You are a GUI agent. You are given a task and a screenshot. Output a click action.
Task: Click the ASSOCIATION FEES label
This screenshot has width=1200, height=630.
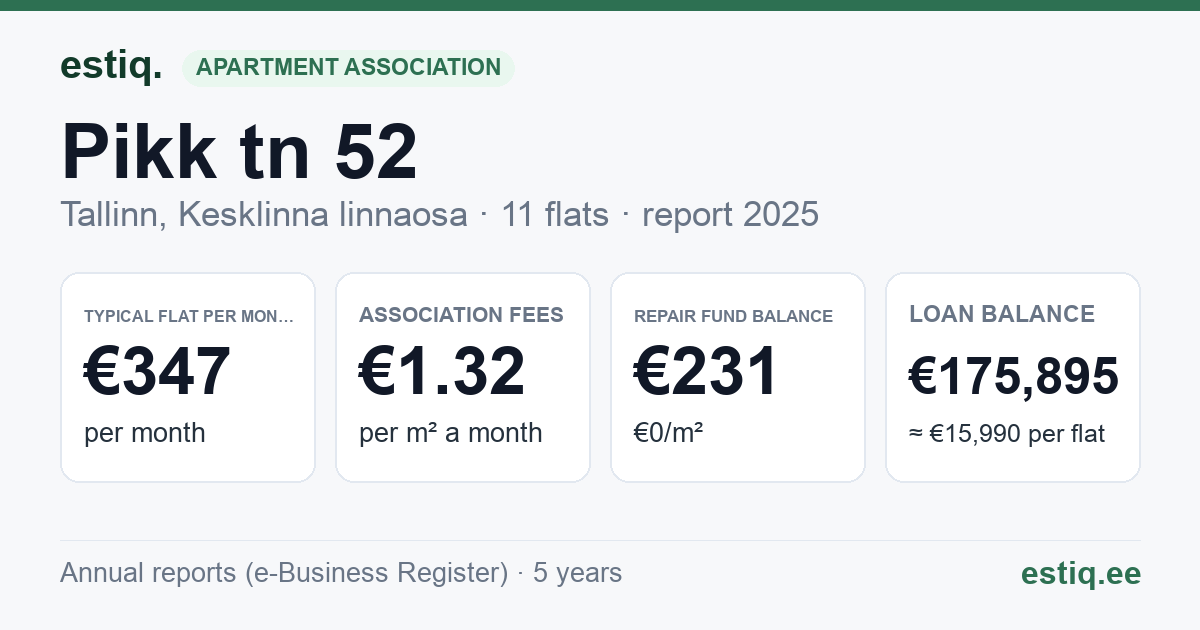coord(461,315)
